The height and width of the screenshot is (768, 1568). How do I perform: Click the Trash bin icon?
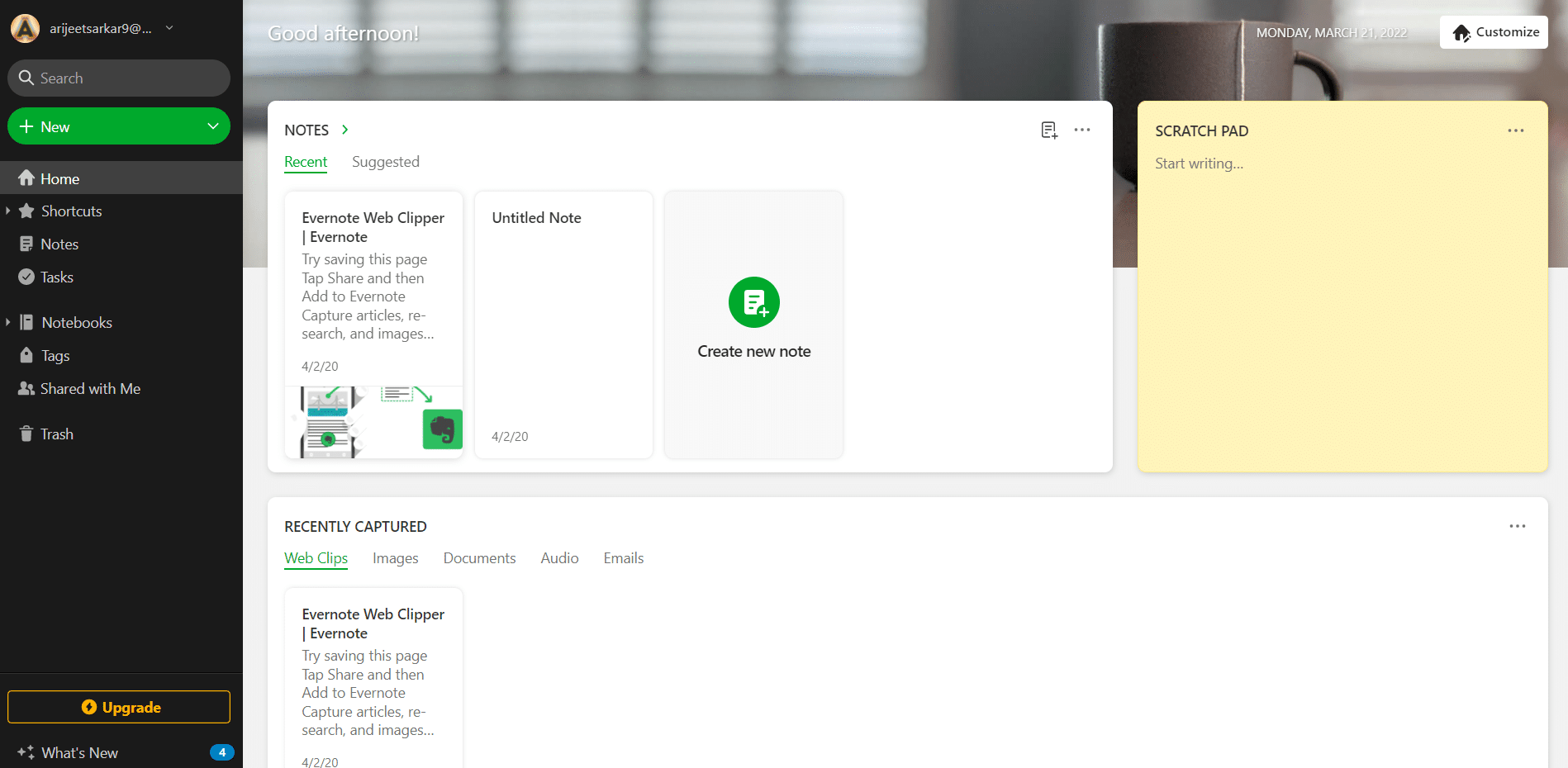26,434
